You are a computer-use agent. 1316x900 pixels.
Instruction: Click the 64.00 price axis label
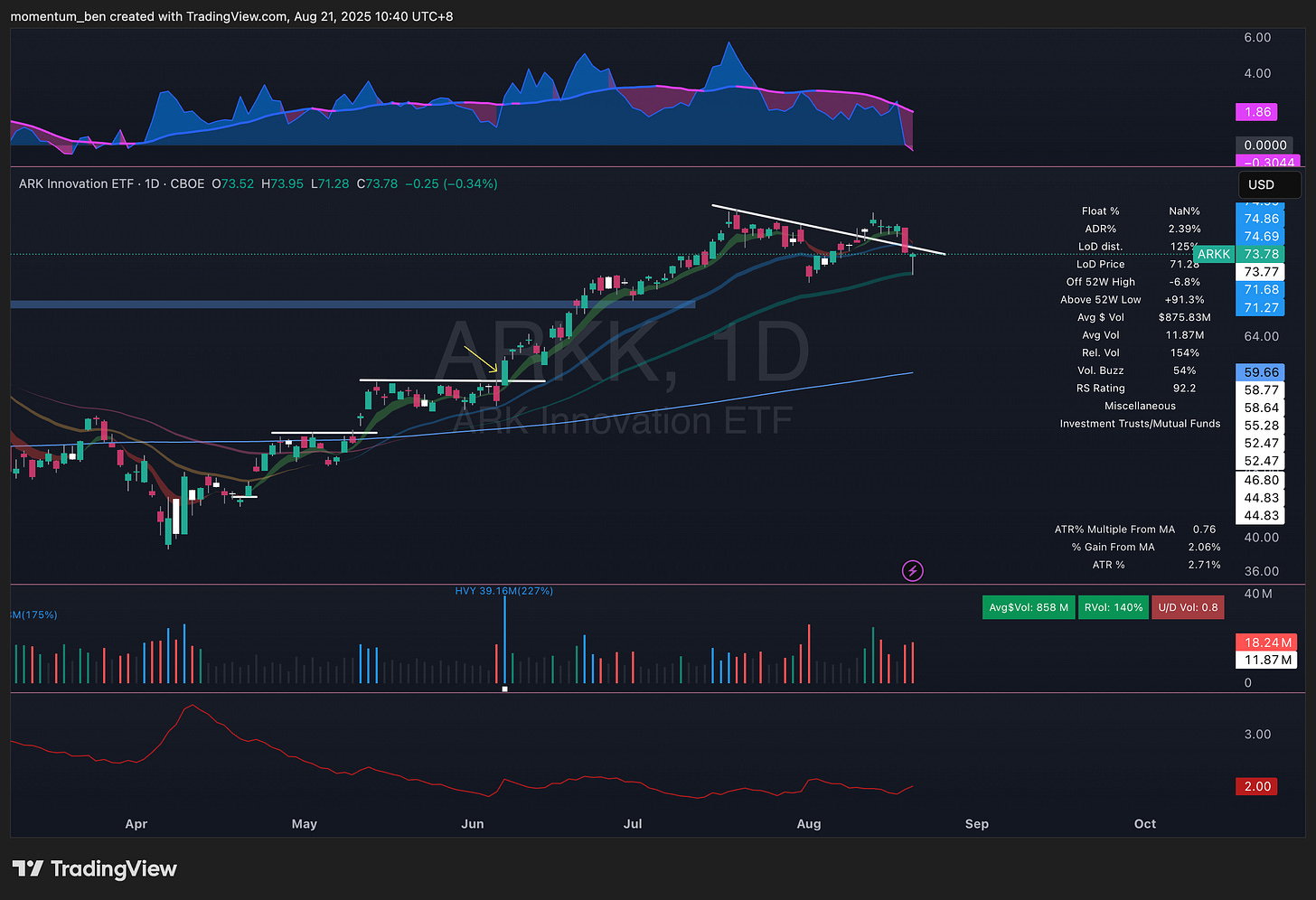coord(1262,336)
